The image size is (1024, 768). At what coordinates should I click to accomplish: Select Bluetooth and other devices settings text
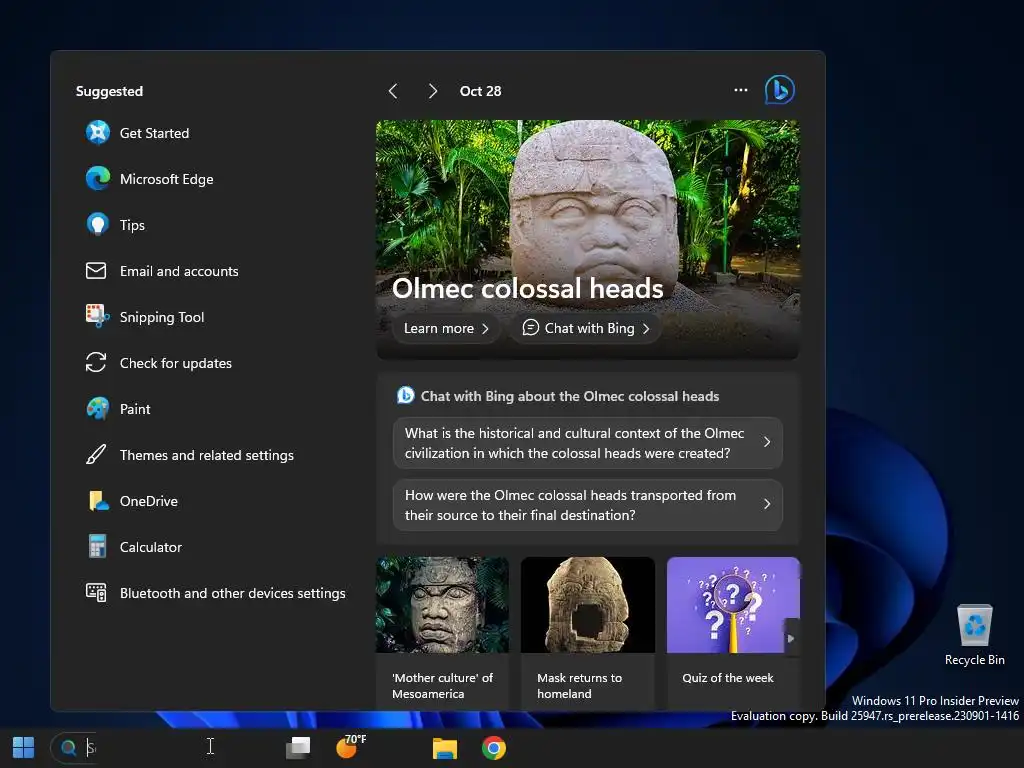(x=232, y=593)
